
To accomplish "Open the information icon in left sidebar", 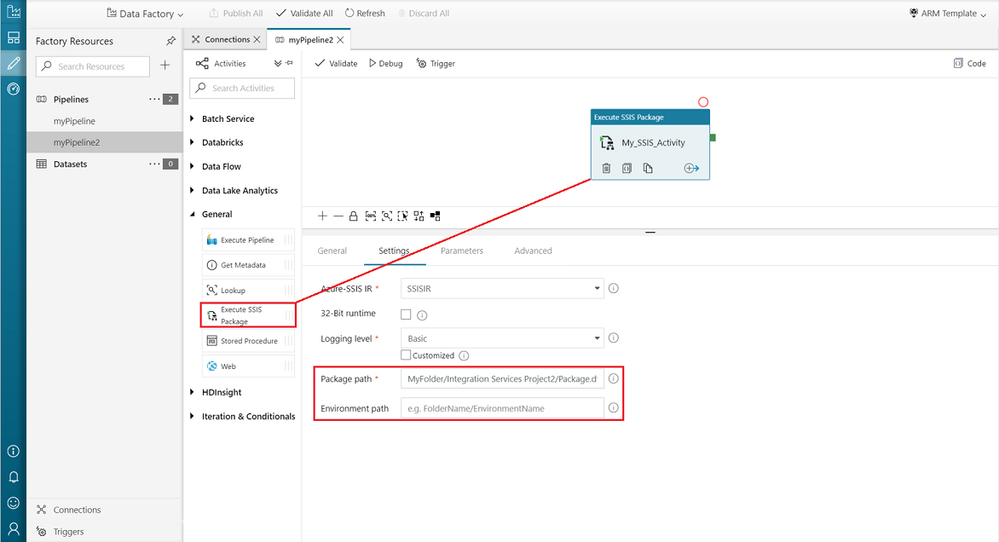I will click(13, 451).
